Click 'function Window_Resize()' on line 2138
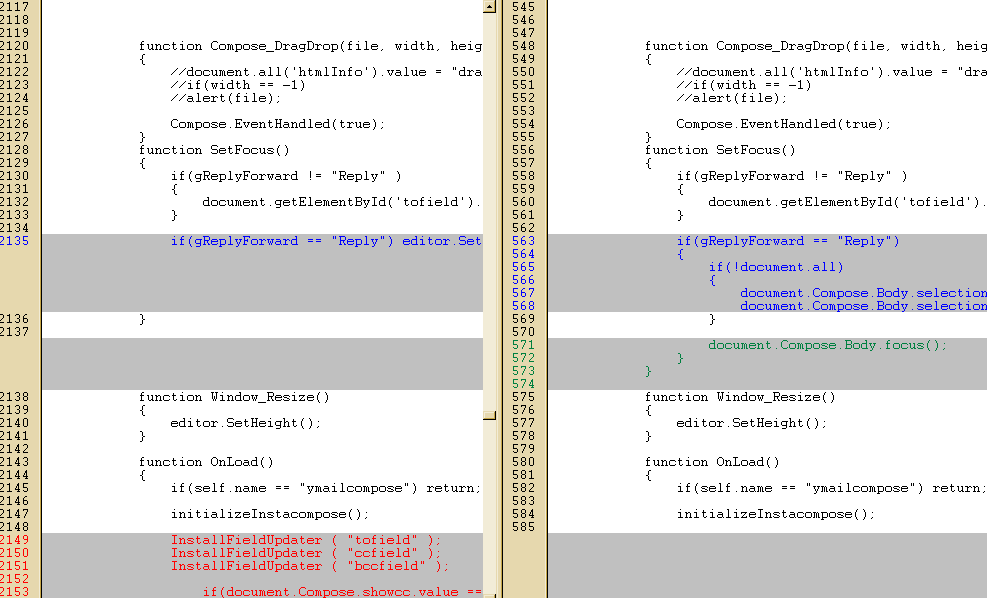987x598 pixels. coord(234,397)
